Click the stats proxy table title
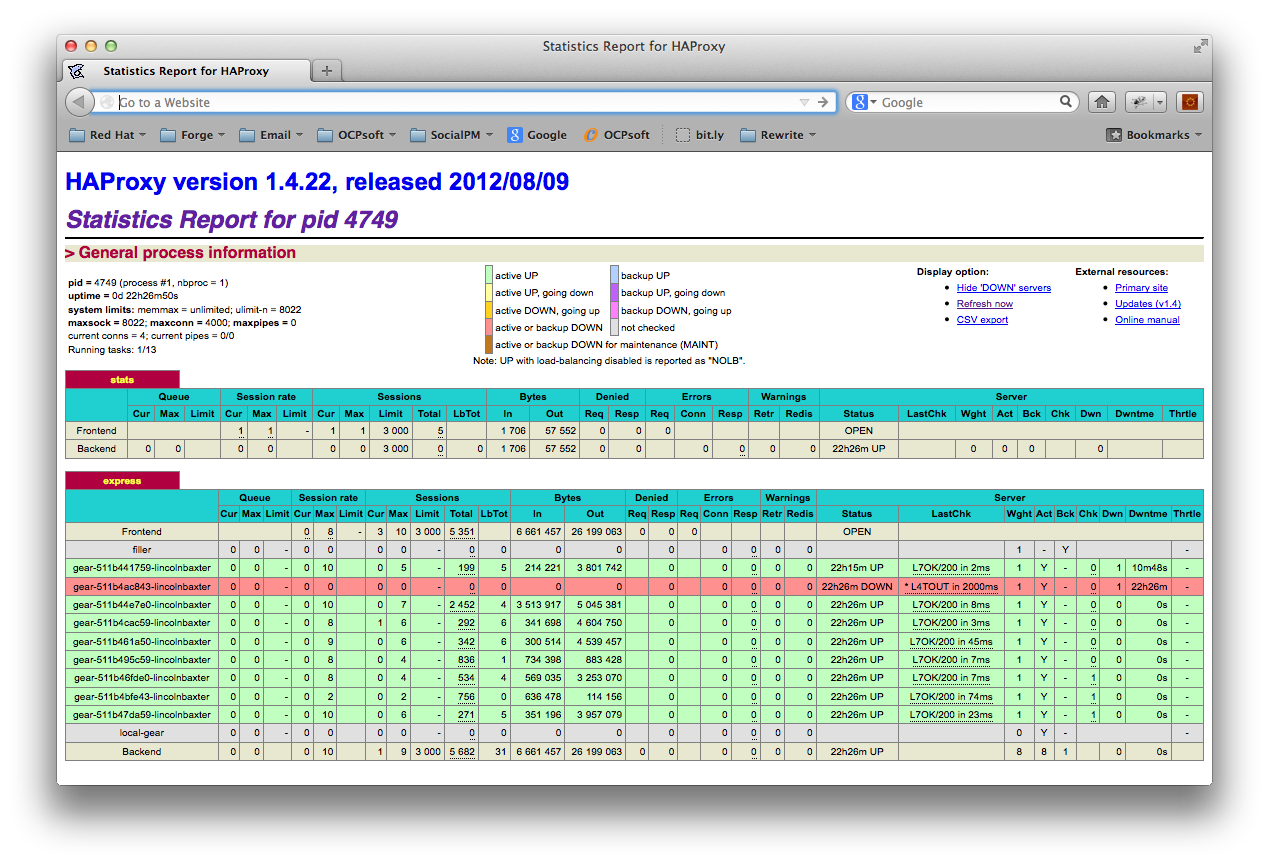 pyautogui.click(x=122, y=380)
